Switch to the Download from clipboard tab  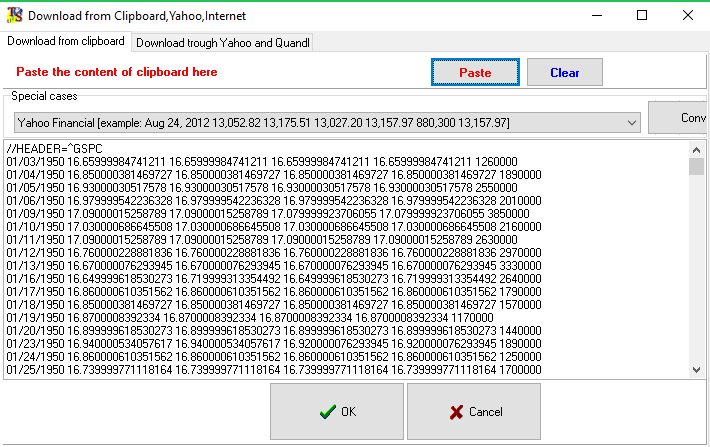click(66, 41)
